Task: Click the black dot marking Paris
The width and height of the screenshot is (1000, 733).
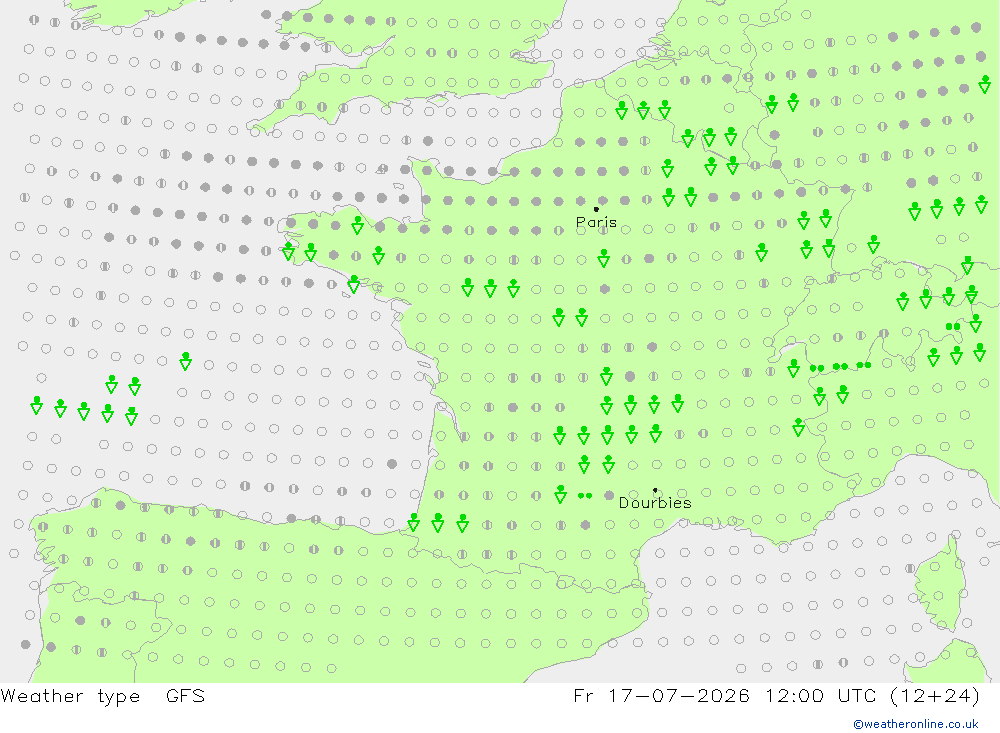Action: 596,209
